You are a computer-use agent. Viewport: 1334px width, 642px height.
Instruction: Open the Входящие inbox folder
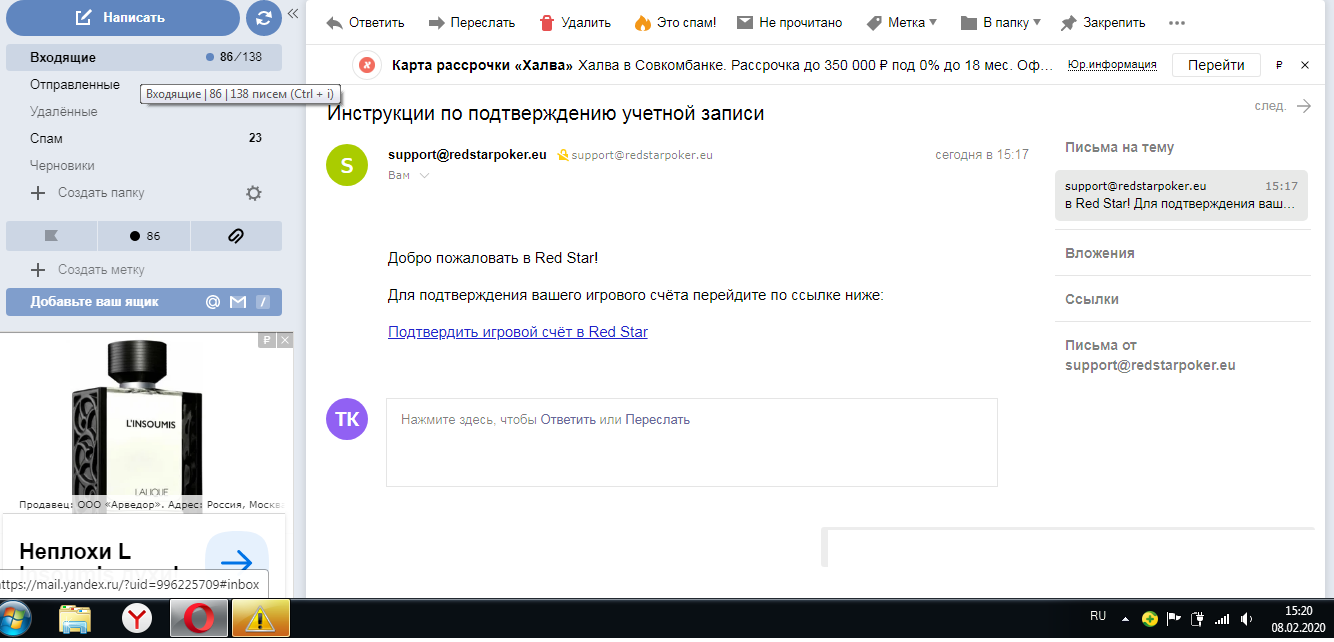click(x=144, y=57)
